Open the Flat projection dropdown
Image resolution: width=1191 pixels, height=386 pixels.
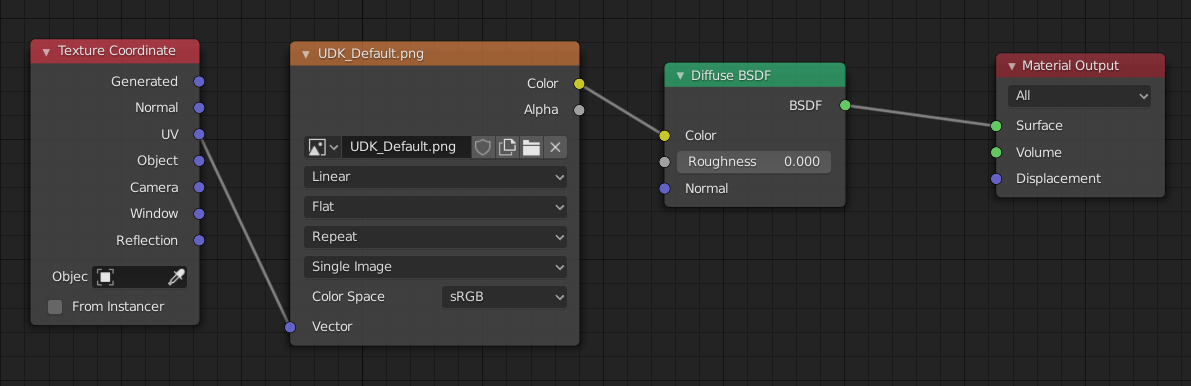[x=435, y=207]
